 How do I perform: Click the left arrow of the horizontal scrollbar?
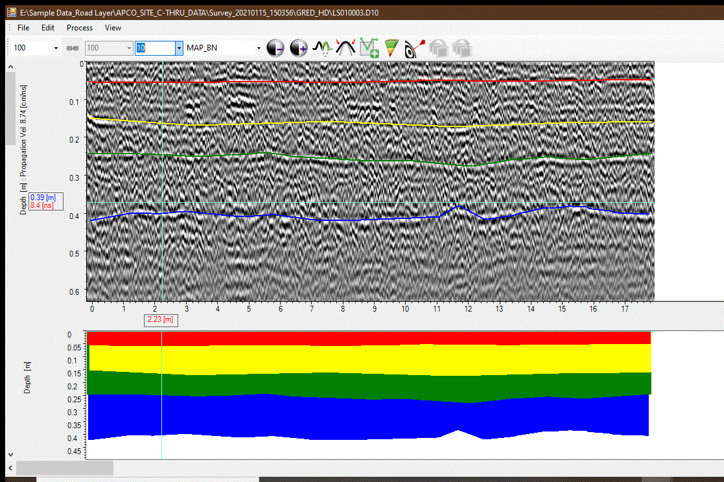click(11, 468)
